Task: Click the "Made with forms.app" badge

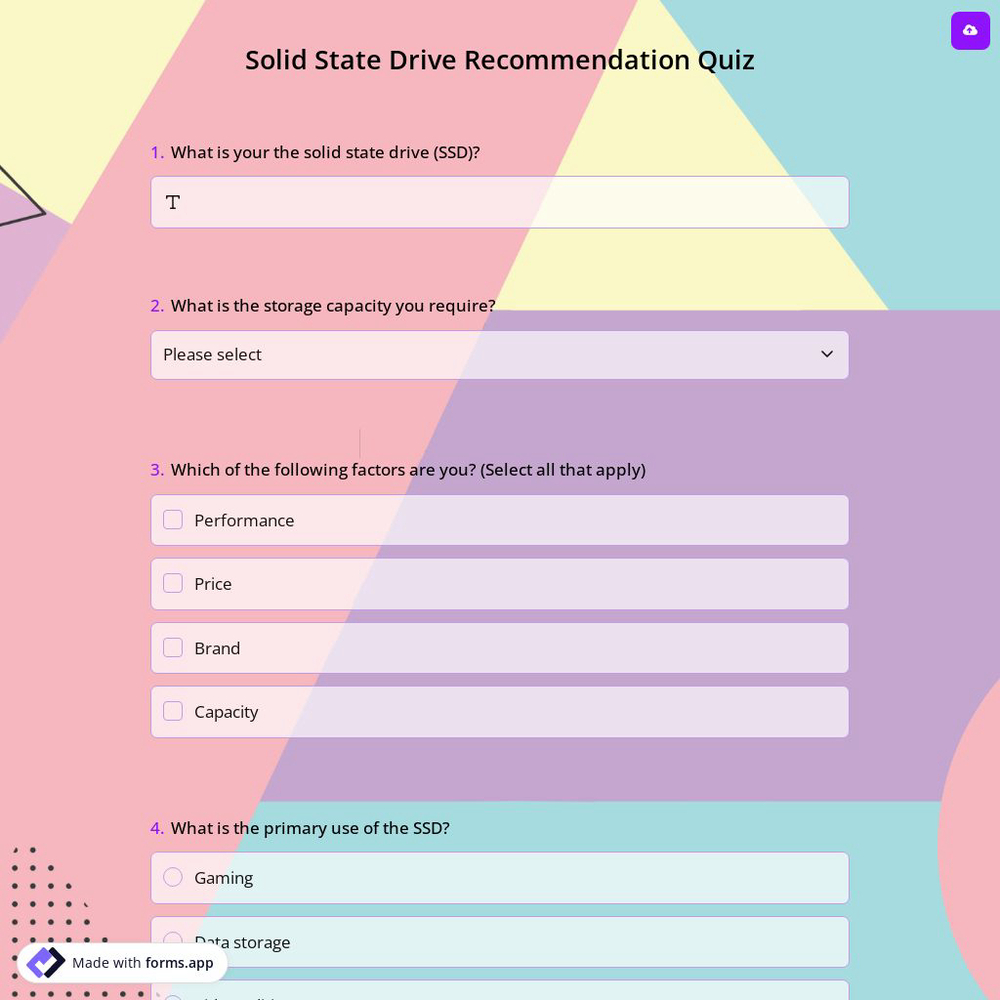Action: (x=120, y=963)
